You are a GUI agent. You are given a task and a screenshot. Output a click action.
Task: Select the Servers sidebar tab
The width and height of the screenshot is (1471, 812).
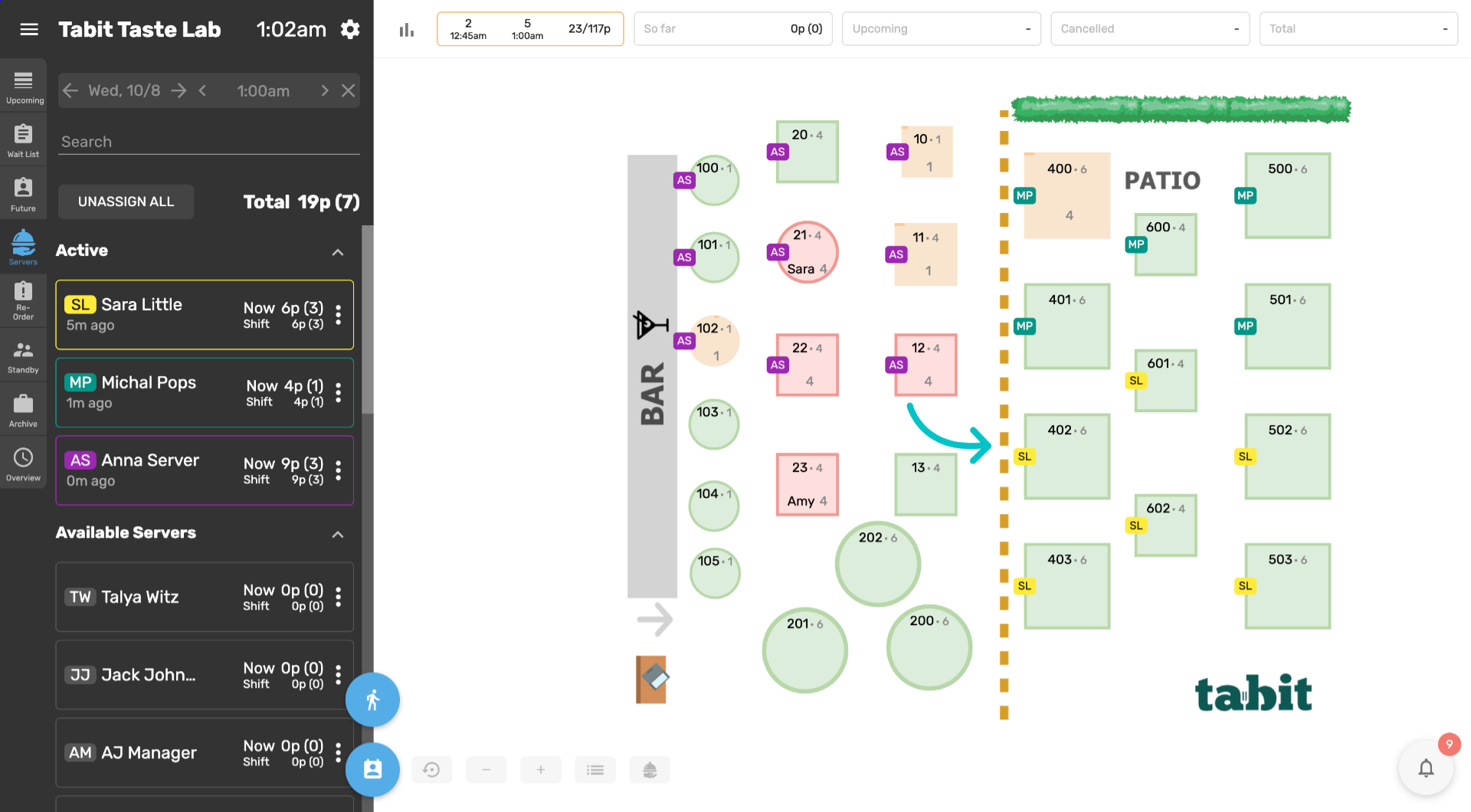[24, 248]
